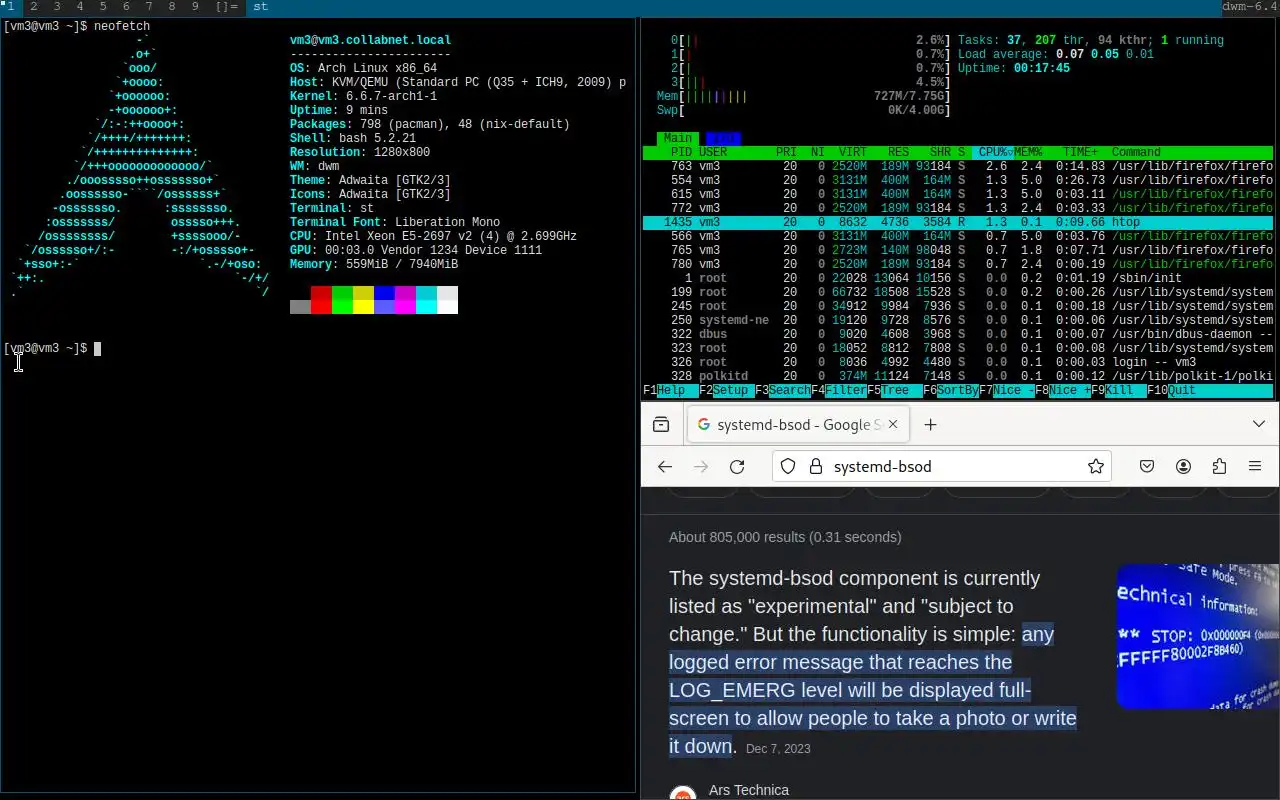1280x800 pixels.
Task: Click the 'About 805,000 results' text
Action: click(x=785, y=537)
